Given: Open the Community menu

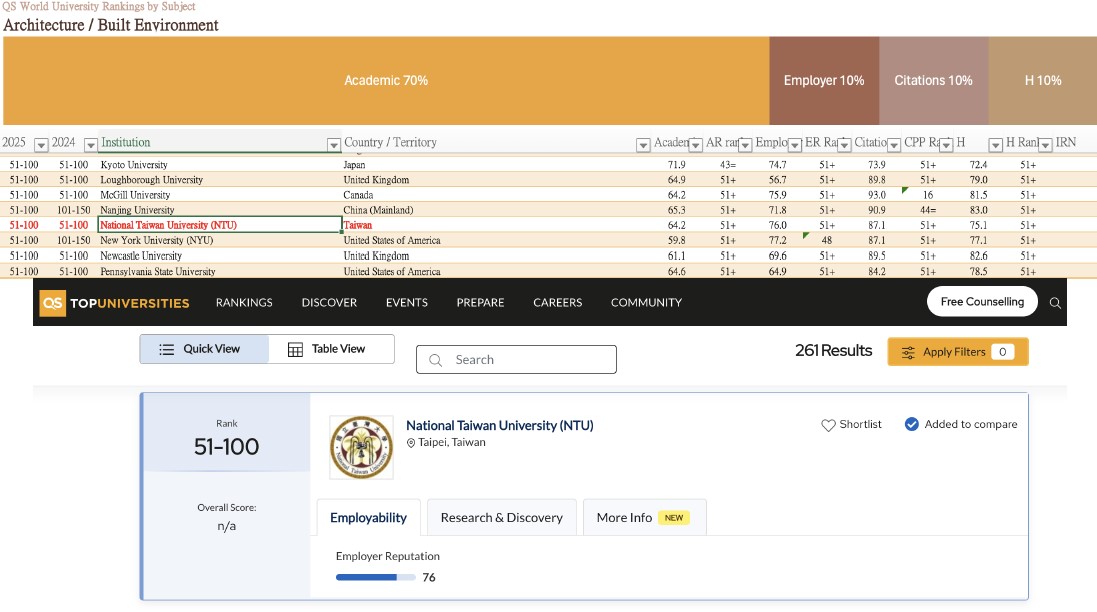Looking at the screenshot, I should 646,303.
